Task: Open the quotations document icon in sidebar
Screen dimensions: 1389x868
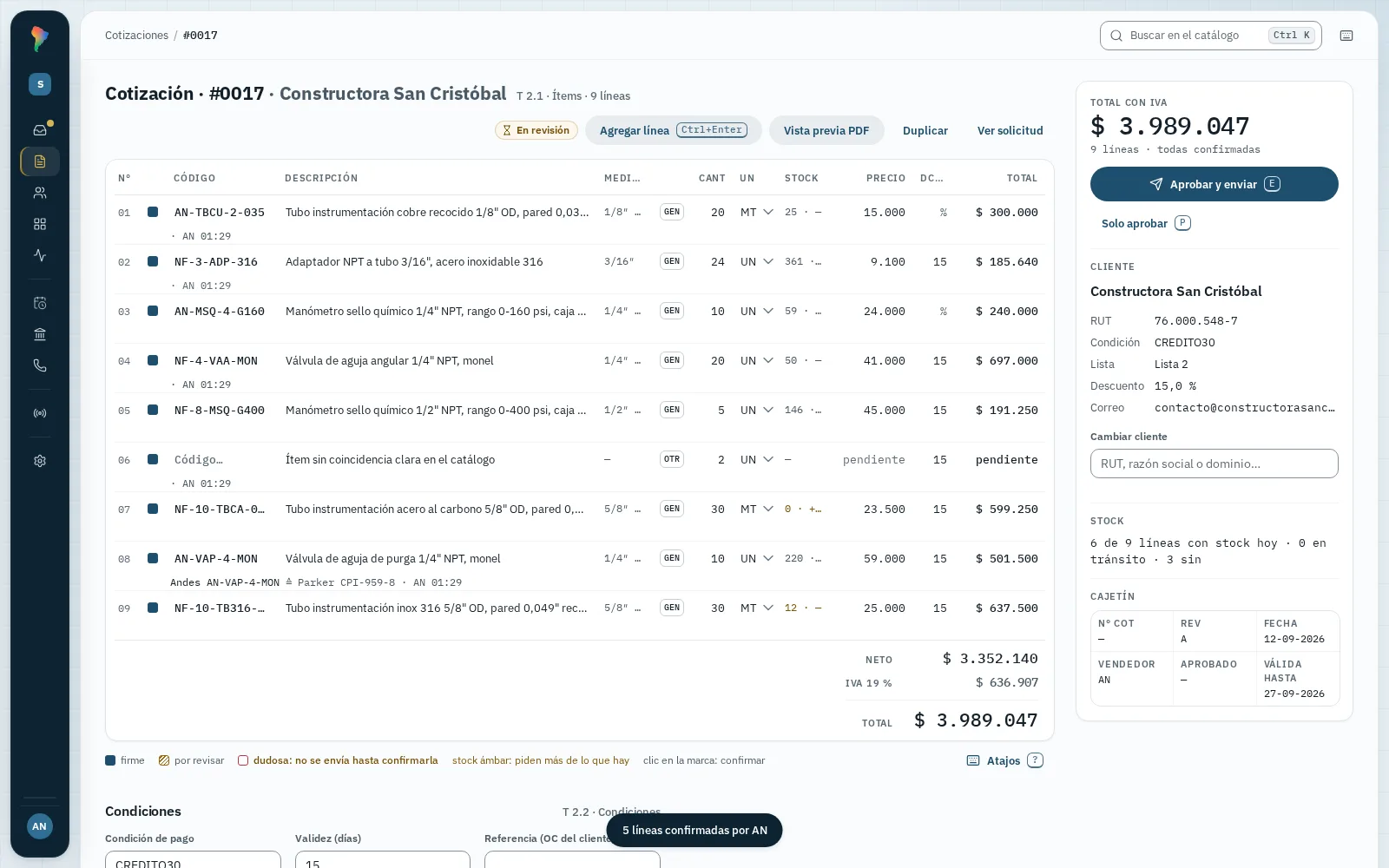Action: 40,161
